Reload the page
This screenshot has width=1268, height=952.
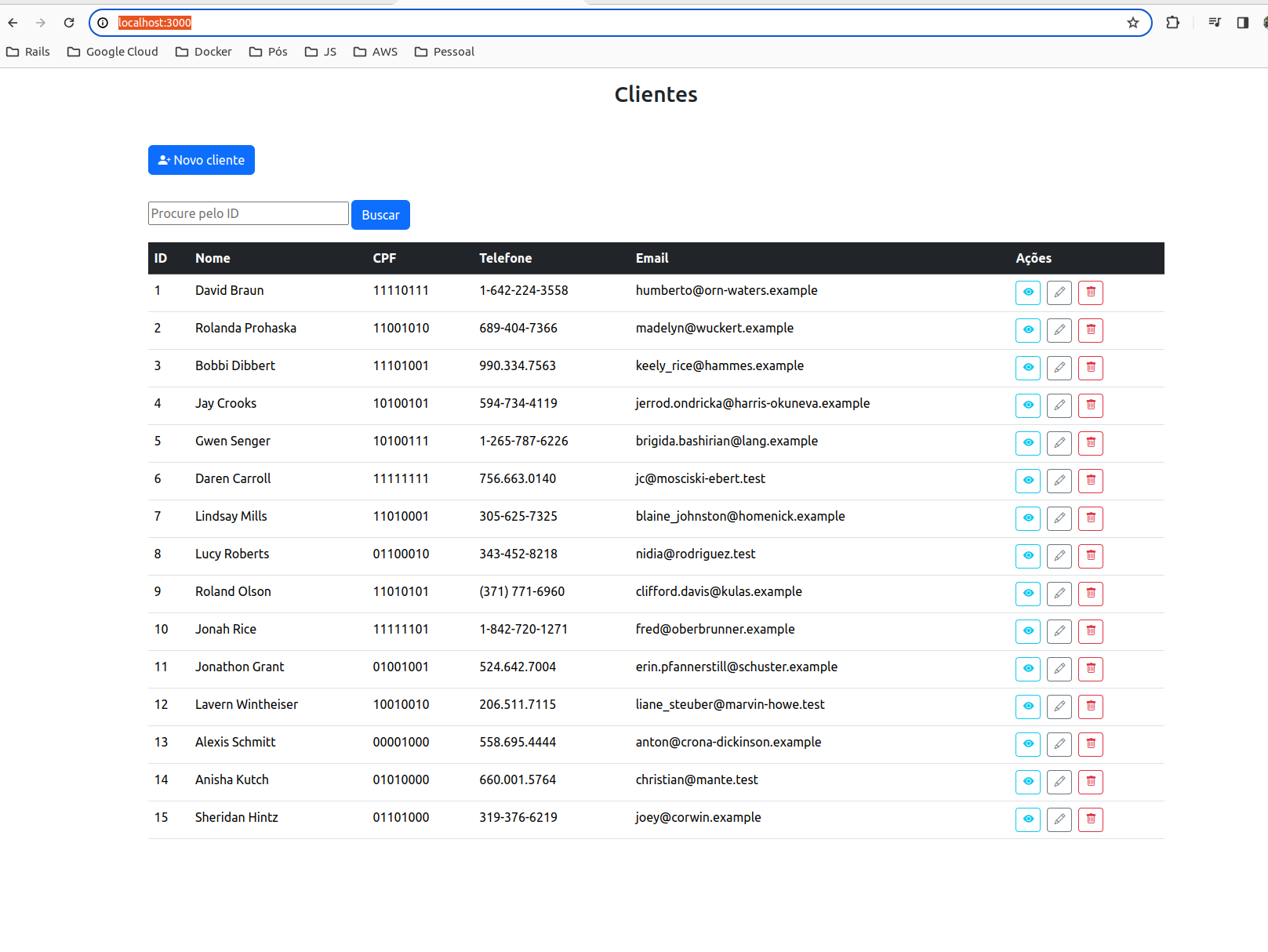coord(69,23)
